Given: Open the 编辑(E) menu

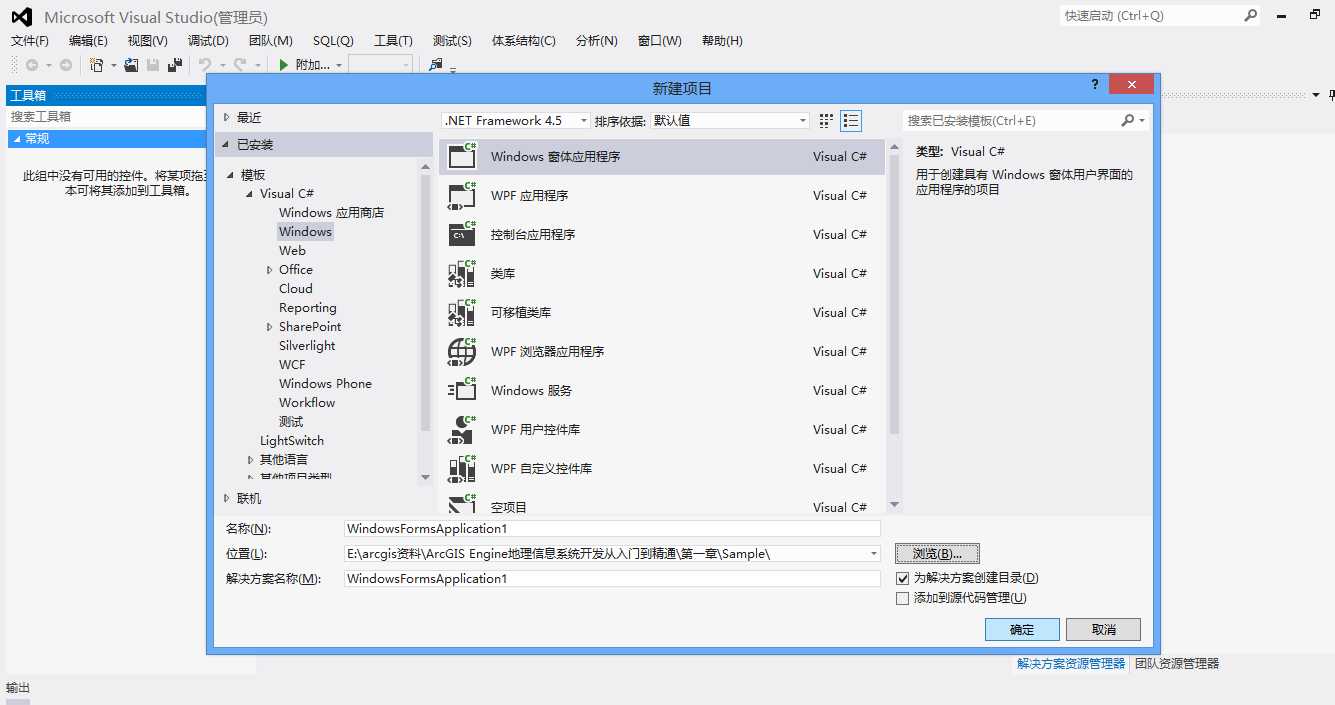Looking at the screenshot, I should [88, 40].
